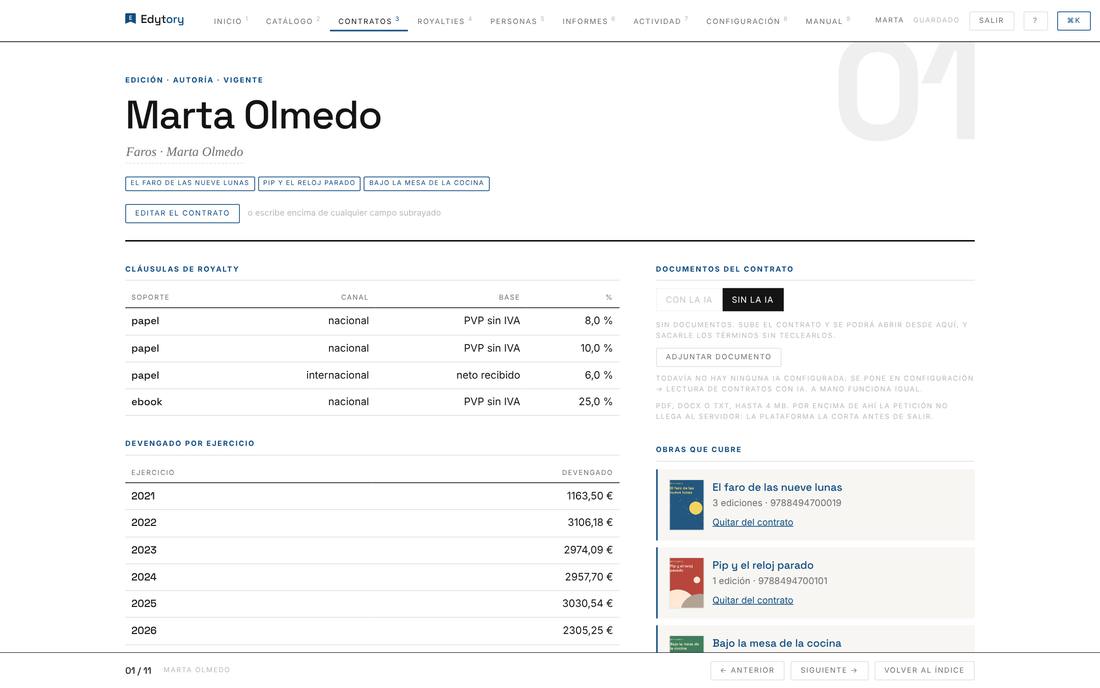Click the Marta Olmedo contract title

pyautogui.click(x=253, y=115)
